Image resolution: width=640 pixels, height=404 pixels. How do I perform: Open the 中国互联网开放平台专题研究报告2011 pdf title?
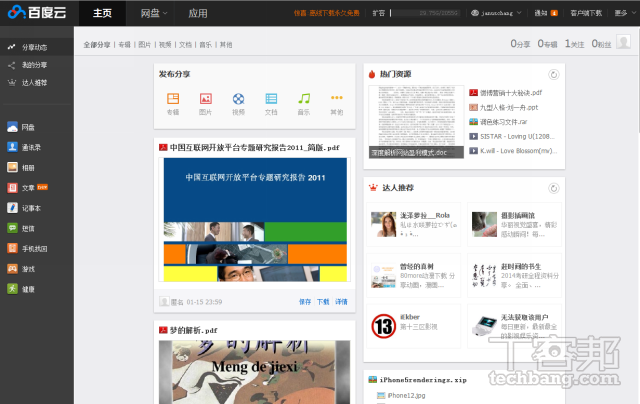point(255,148)
